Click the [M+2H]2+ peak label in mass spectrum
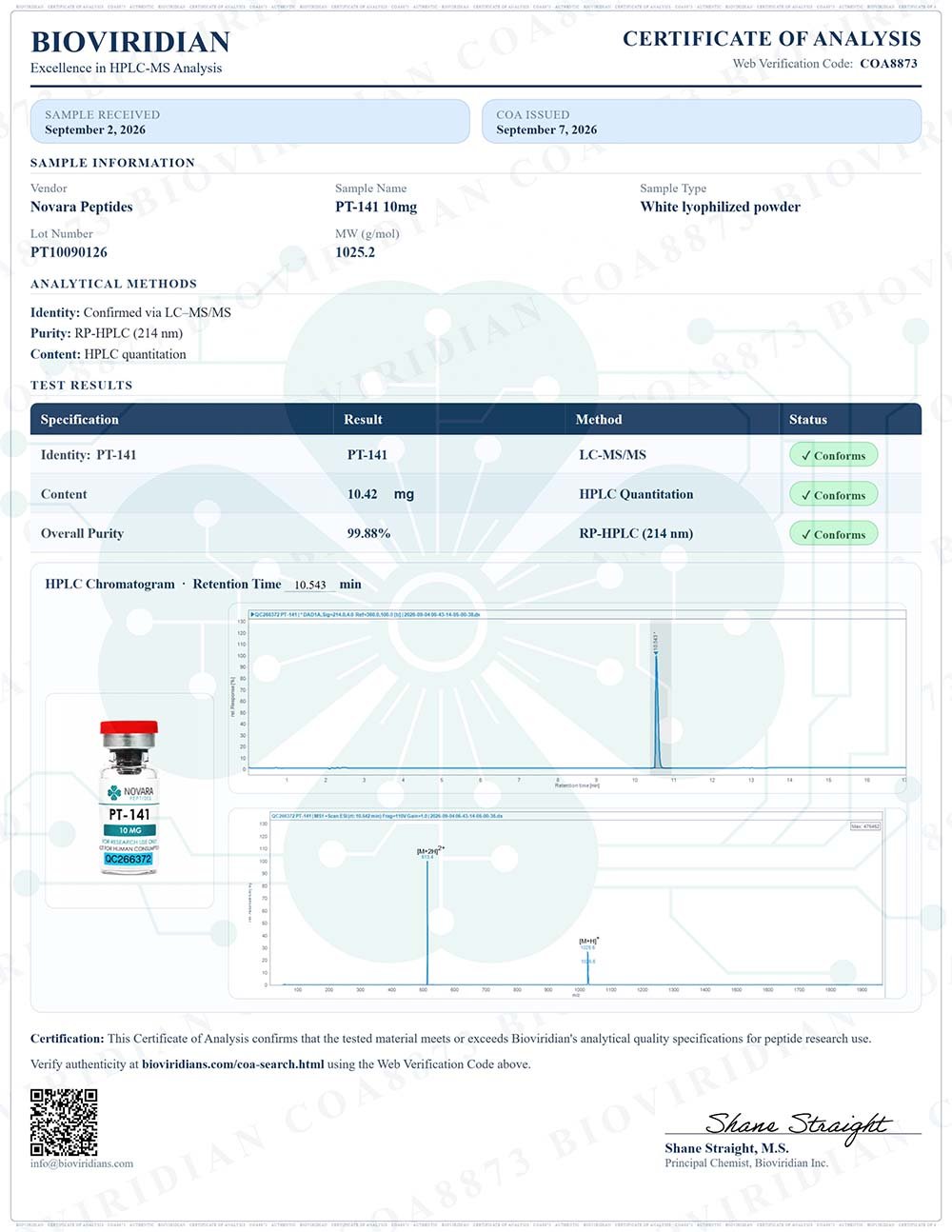Viewport: 952px width, 1232px height. [x=430, y=850]
